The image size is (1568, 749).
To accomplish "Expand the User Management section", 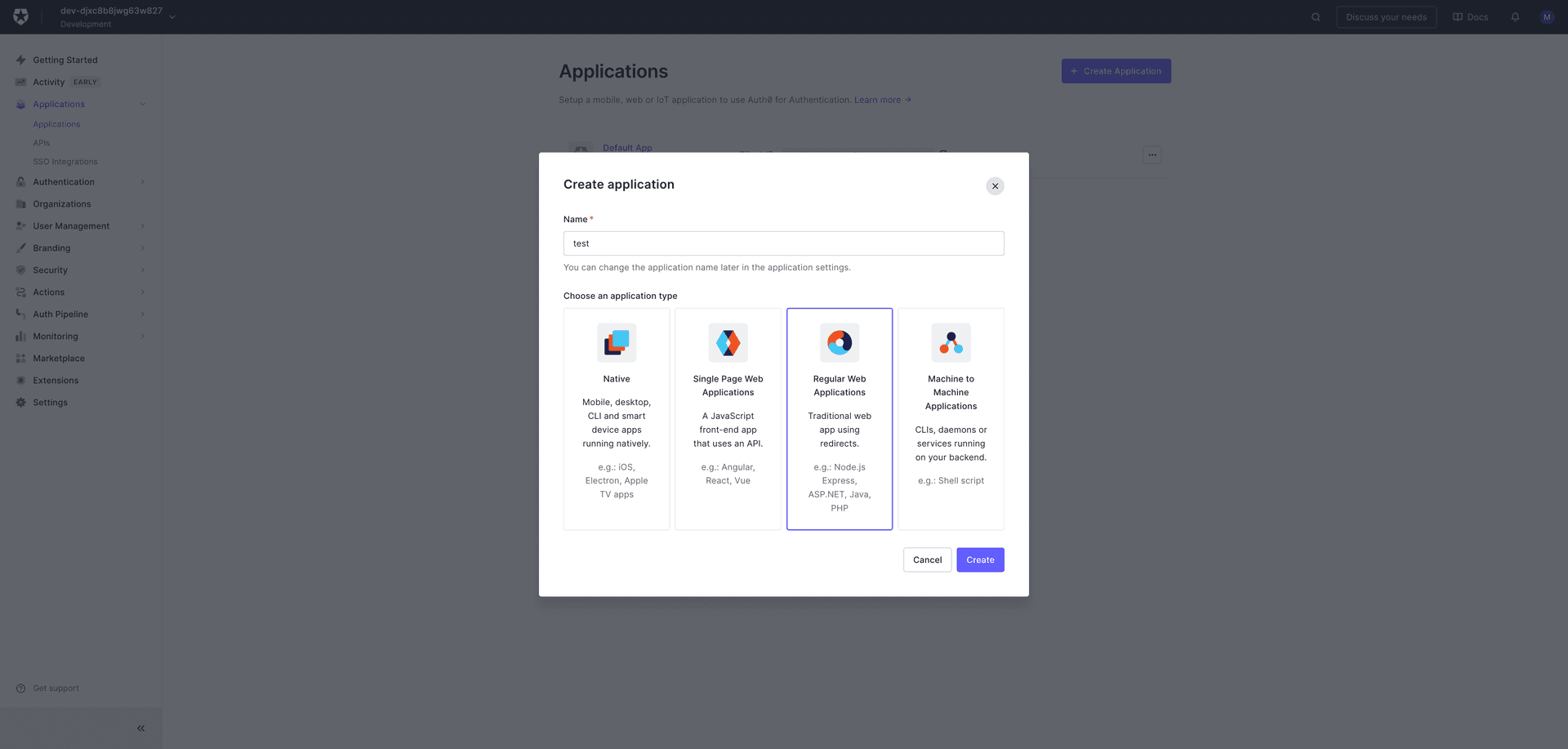I will tap(71, 226).
